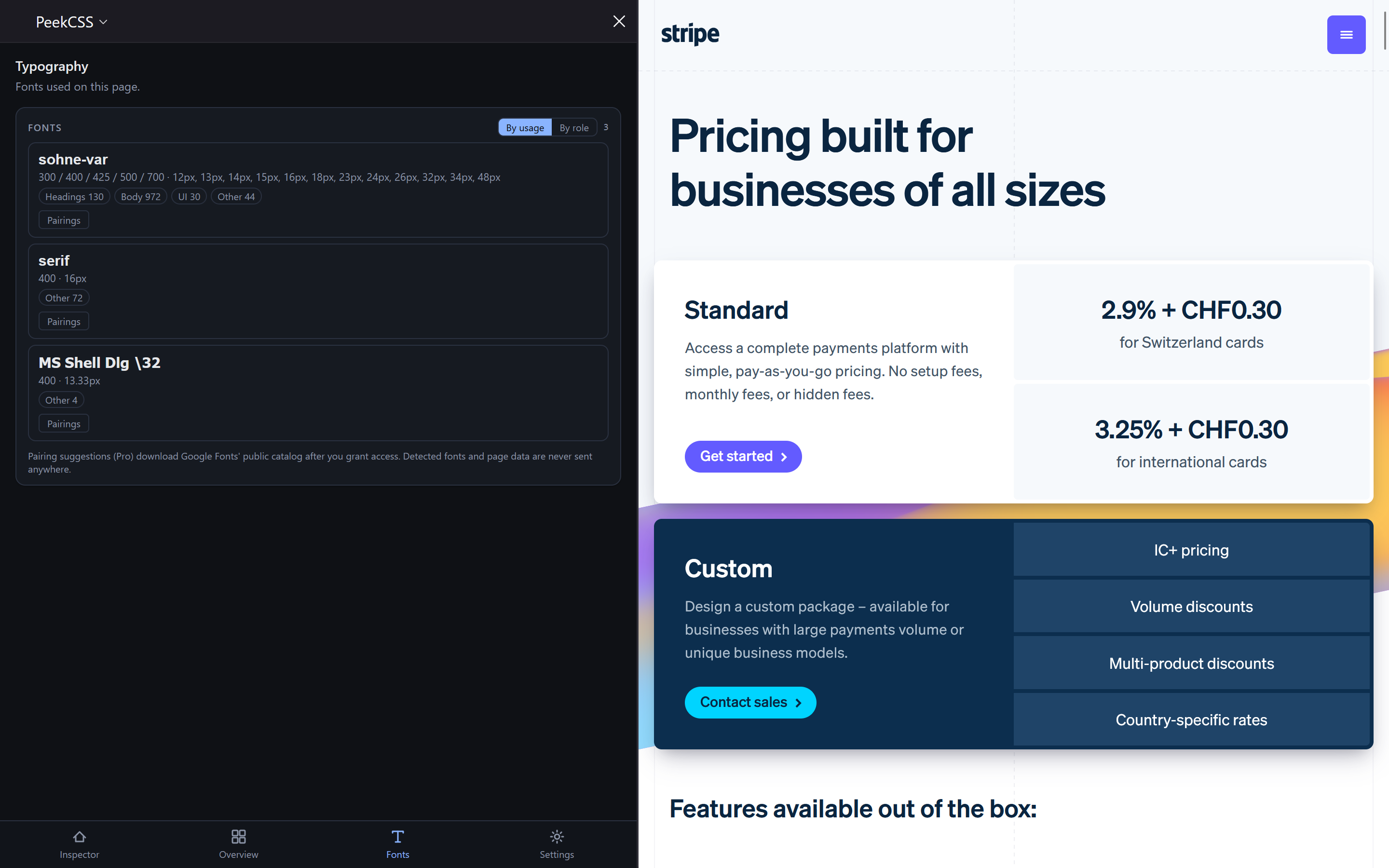Click the IC+ pricing cell

coord(1191,550)
